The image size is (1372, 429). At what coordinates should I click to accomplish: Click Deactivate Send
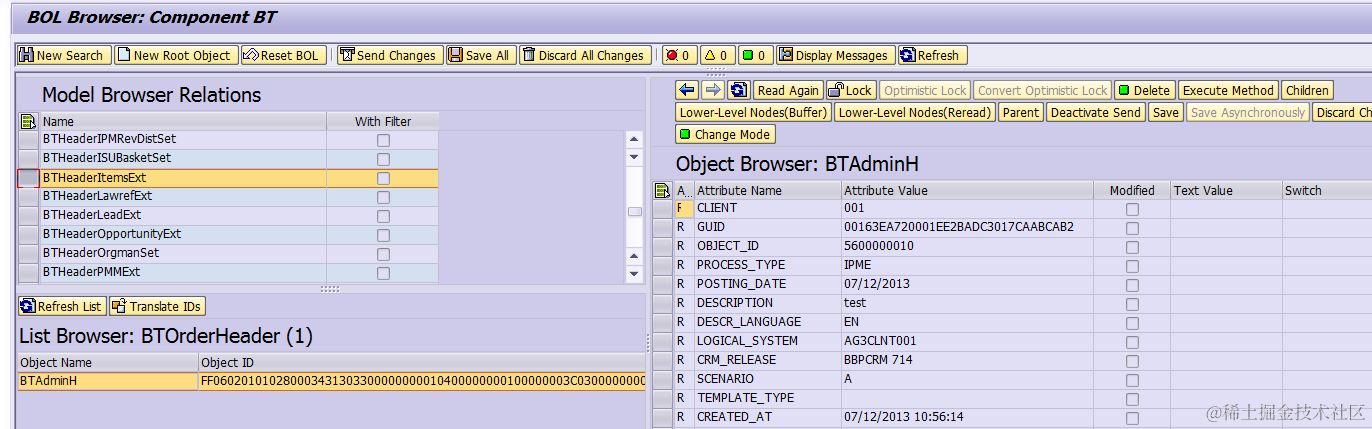point(1096,112)
